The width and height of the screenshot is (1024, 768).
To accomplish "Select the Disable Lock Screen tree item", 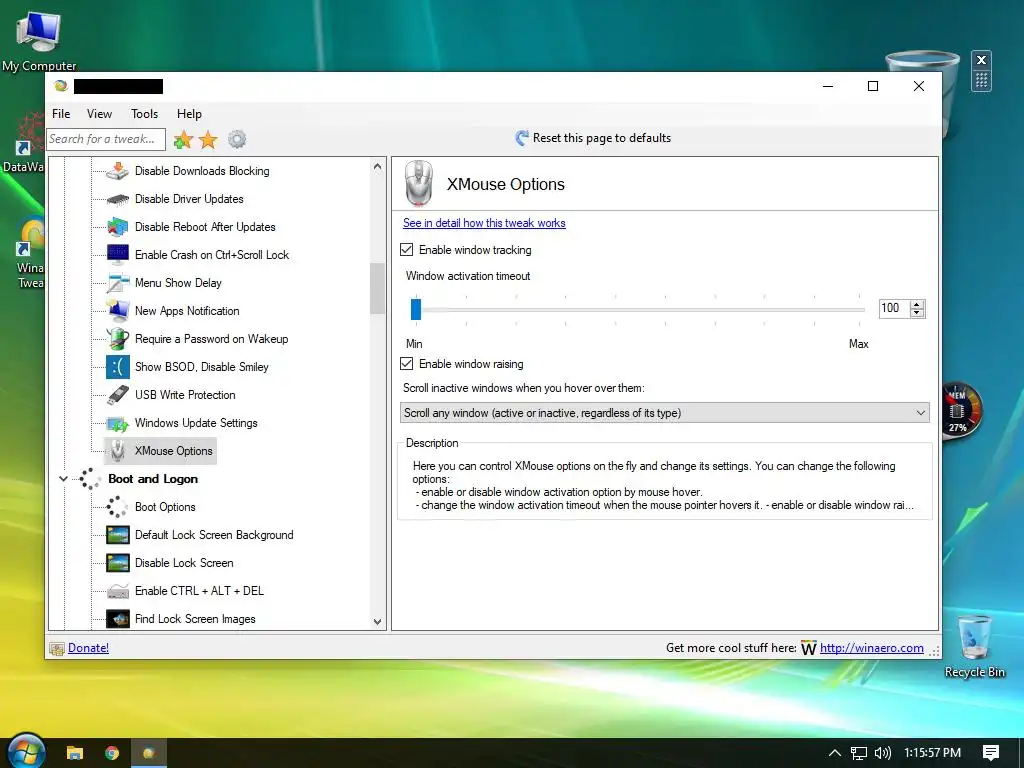I will pos(184,563).
